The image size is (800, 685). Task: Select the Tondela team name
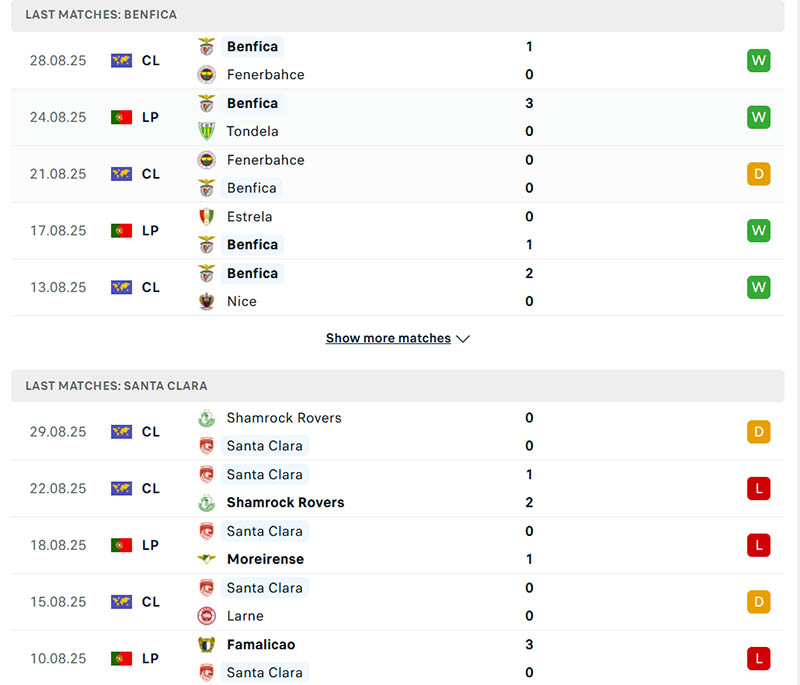pos(252,131)
